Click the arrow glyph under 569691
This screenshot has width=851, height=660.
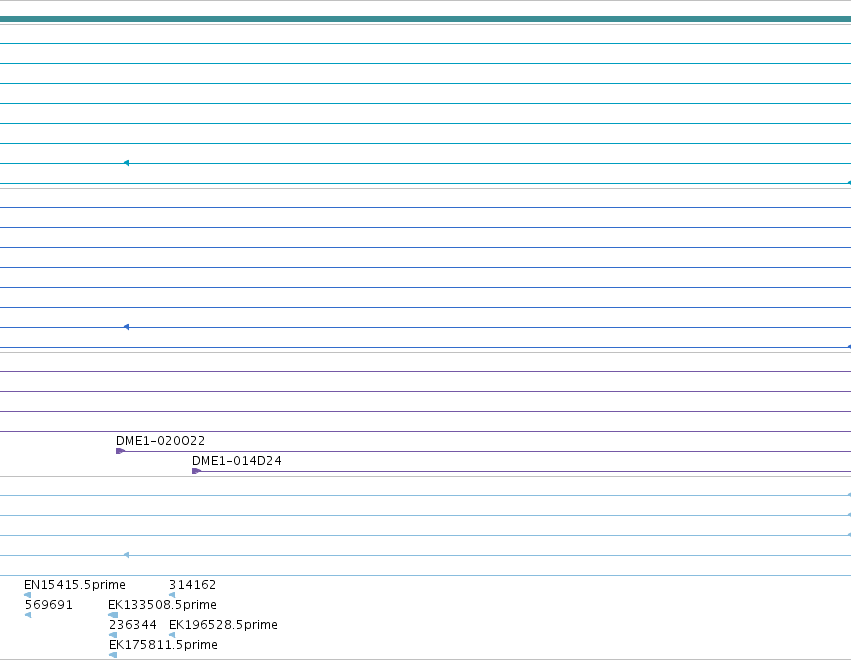[28, 615]
